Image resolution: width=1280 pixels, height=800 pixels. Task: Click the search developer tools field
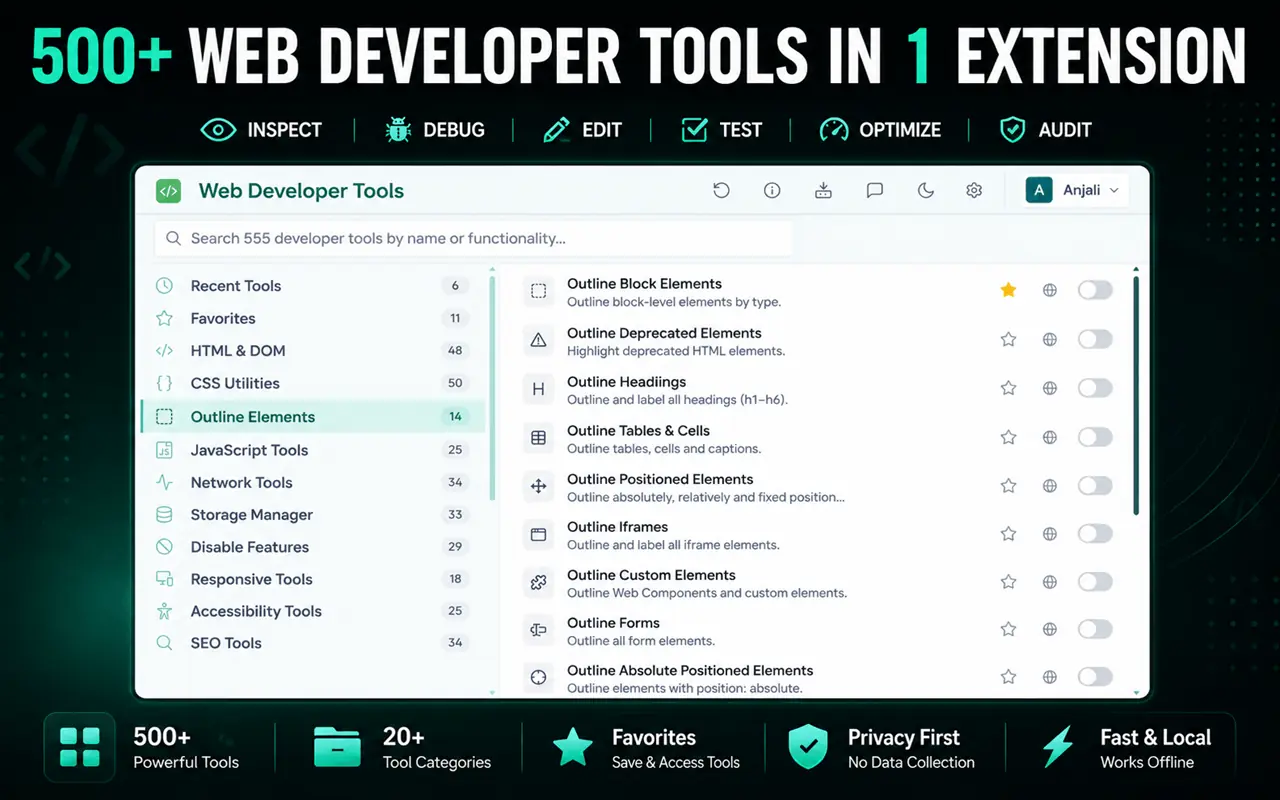click(472, 239)
